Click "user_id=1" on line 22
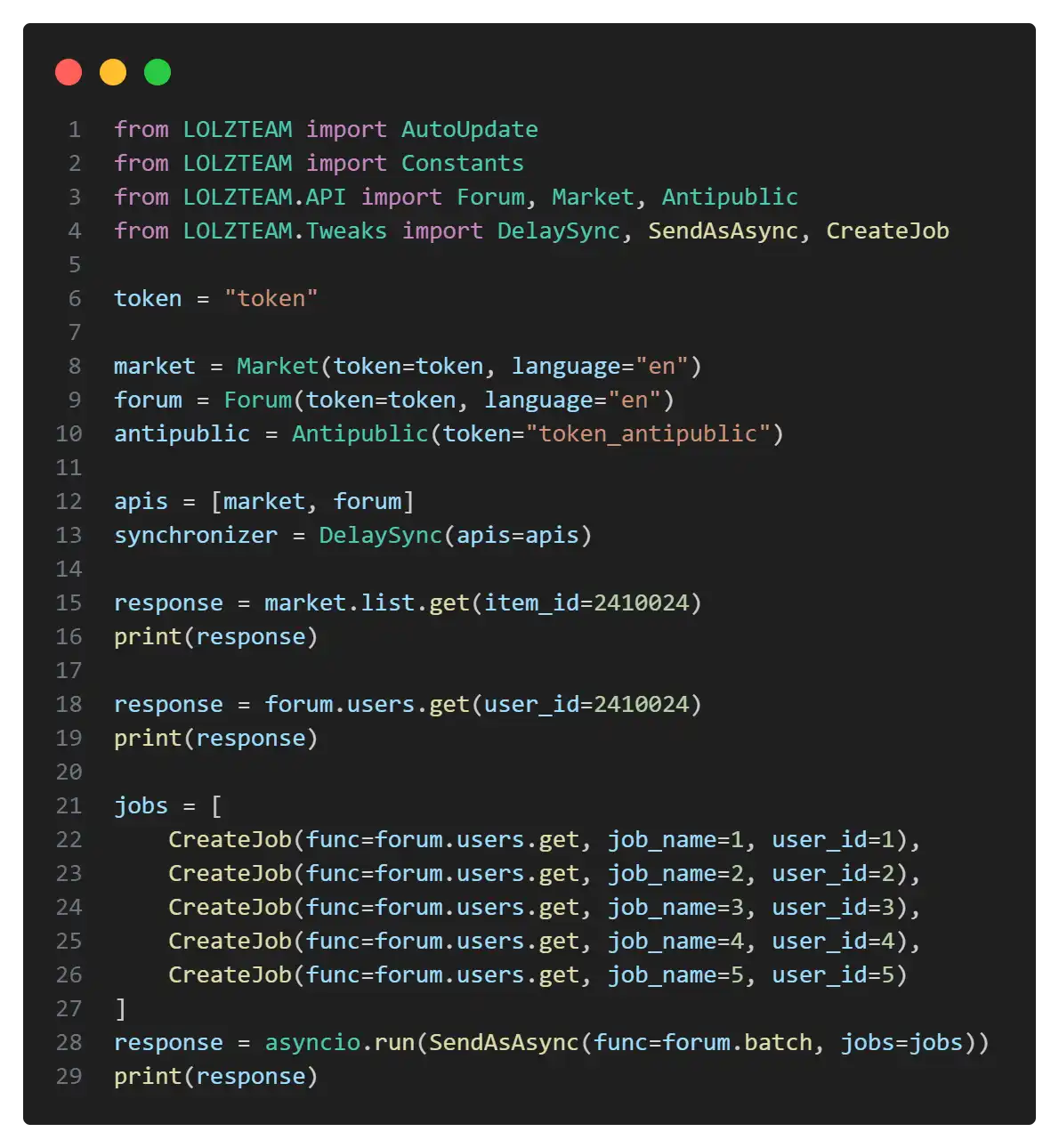This screenshot has height=1148, width=1059. pos(833,840)
